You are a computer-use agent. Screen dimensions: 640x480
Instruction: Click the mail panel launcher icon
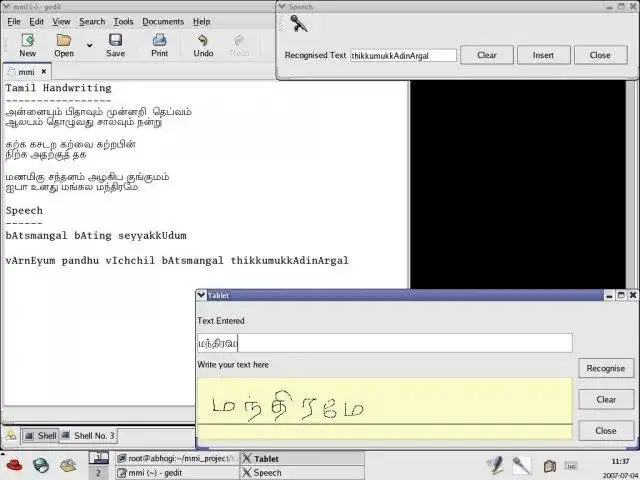[x=68, y=465]
